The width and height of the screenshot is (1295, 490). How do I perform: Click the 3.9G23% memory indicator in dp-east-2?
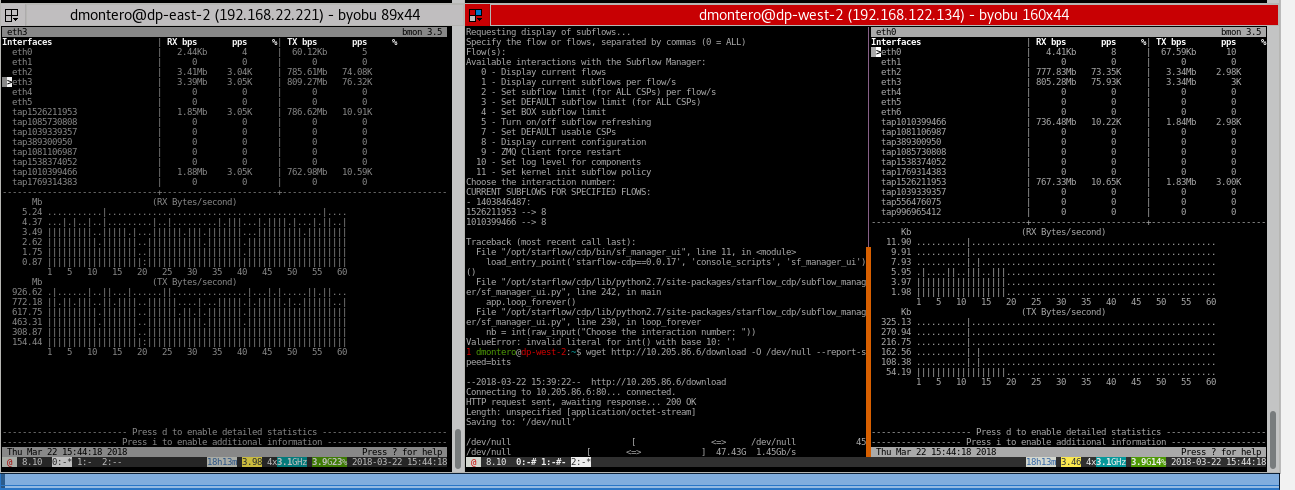(329, 461)
